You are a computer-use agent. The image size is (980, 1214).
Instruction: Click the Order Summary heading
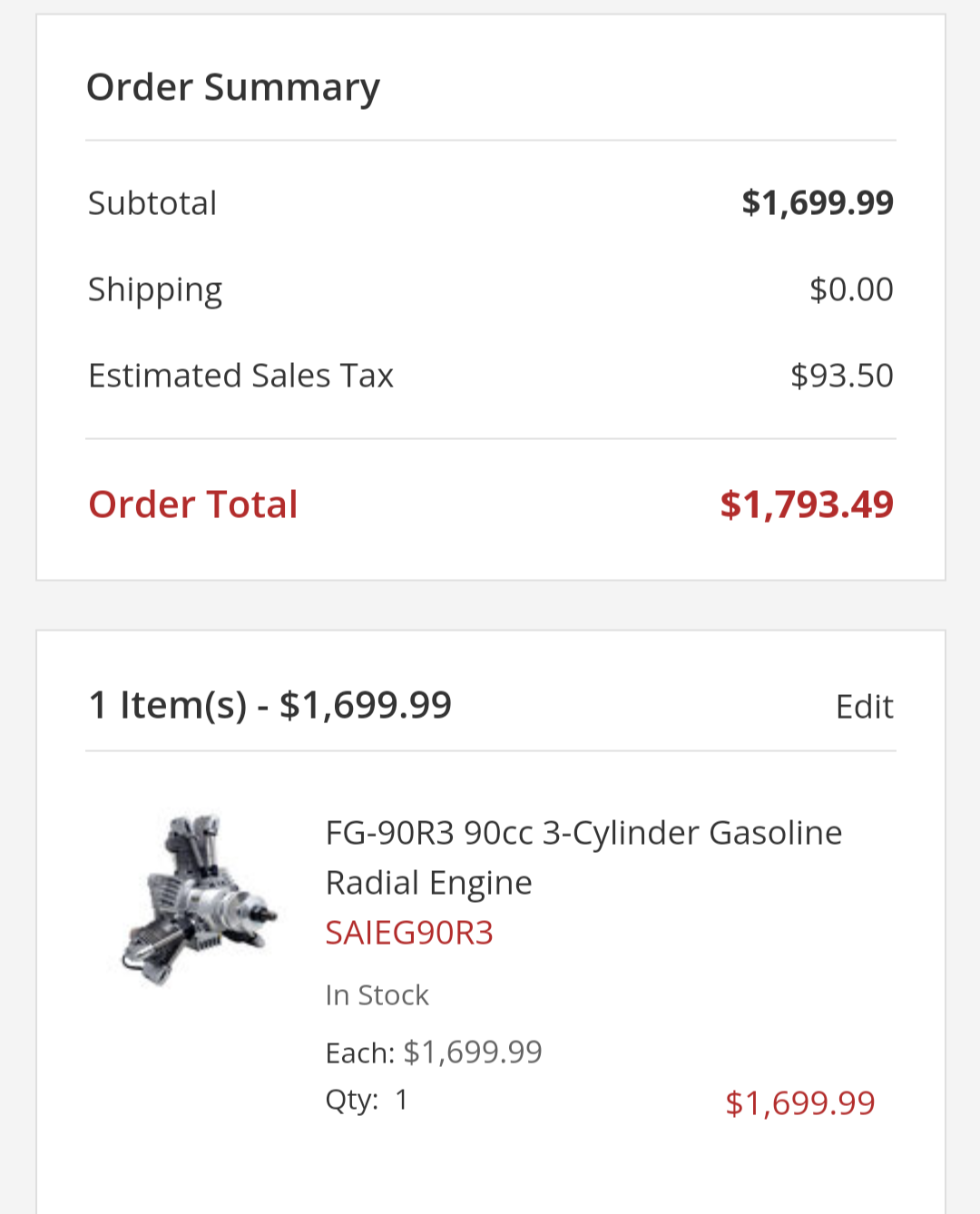[233, 87]
